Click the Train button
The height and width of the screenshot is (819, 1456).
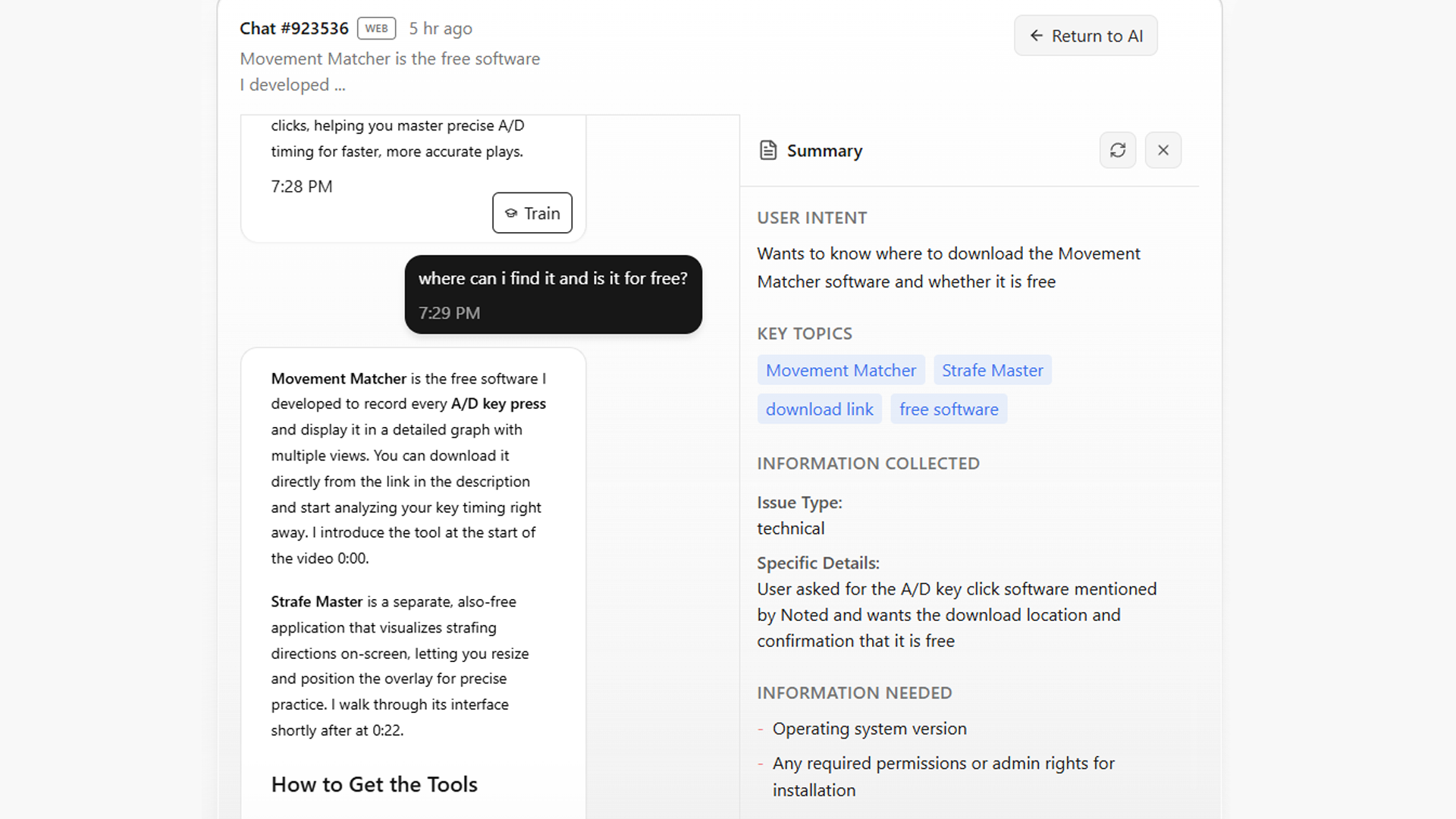point(532,213)
